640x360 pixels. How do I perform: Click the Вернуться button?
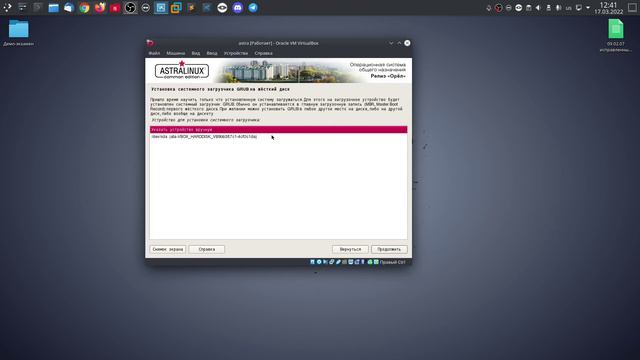[x=350, y=249]
